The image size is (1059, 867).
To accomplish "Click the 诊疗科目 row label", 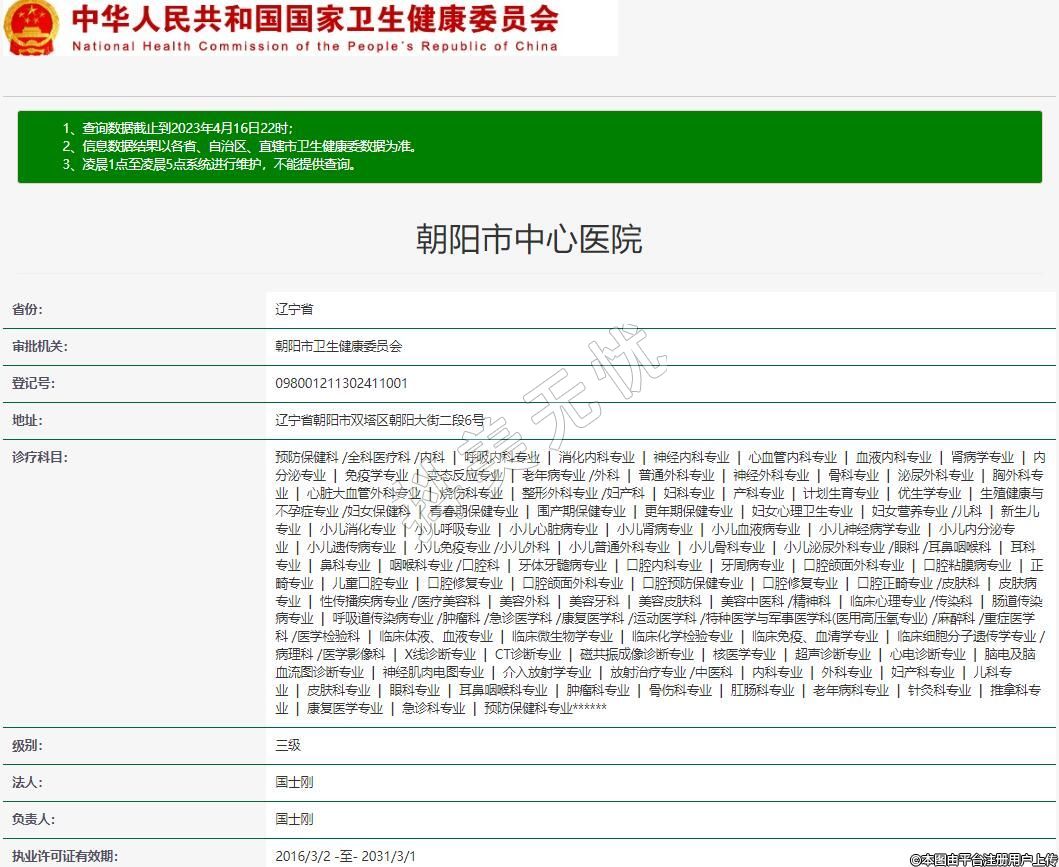I will (40, 457).
